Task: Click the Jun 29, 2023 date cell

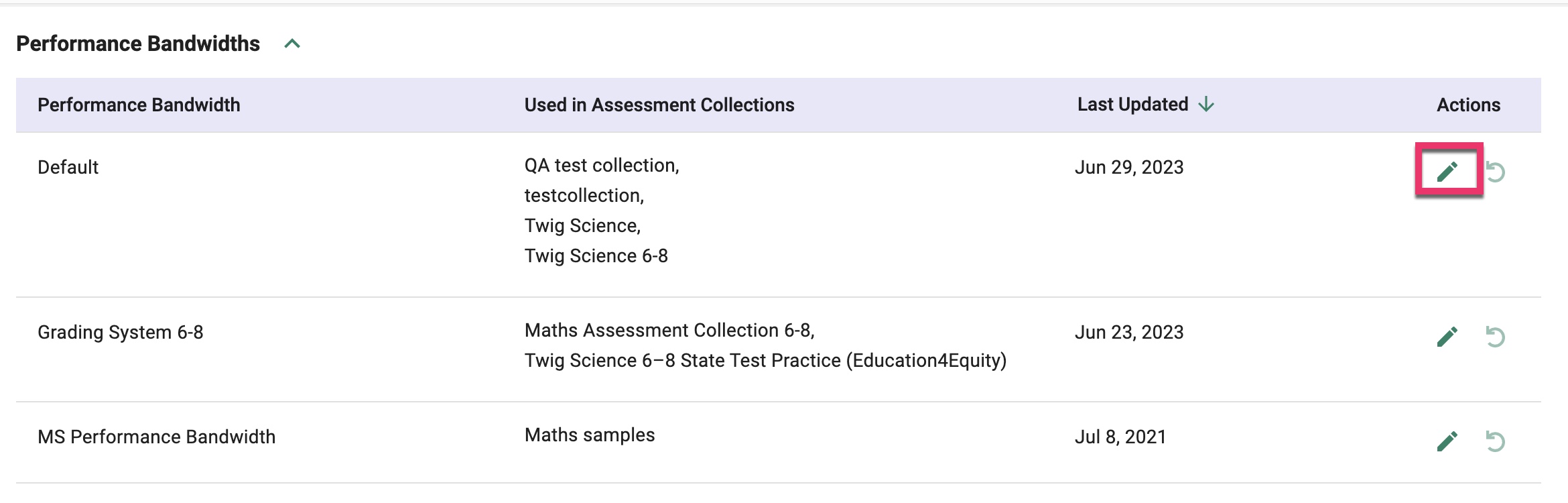Action: [1129, 167]
